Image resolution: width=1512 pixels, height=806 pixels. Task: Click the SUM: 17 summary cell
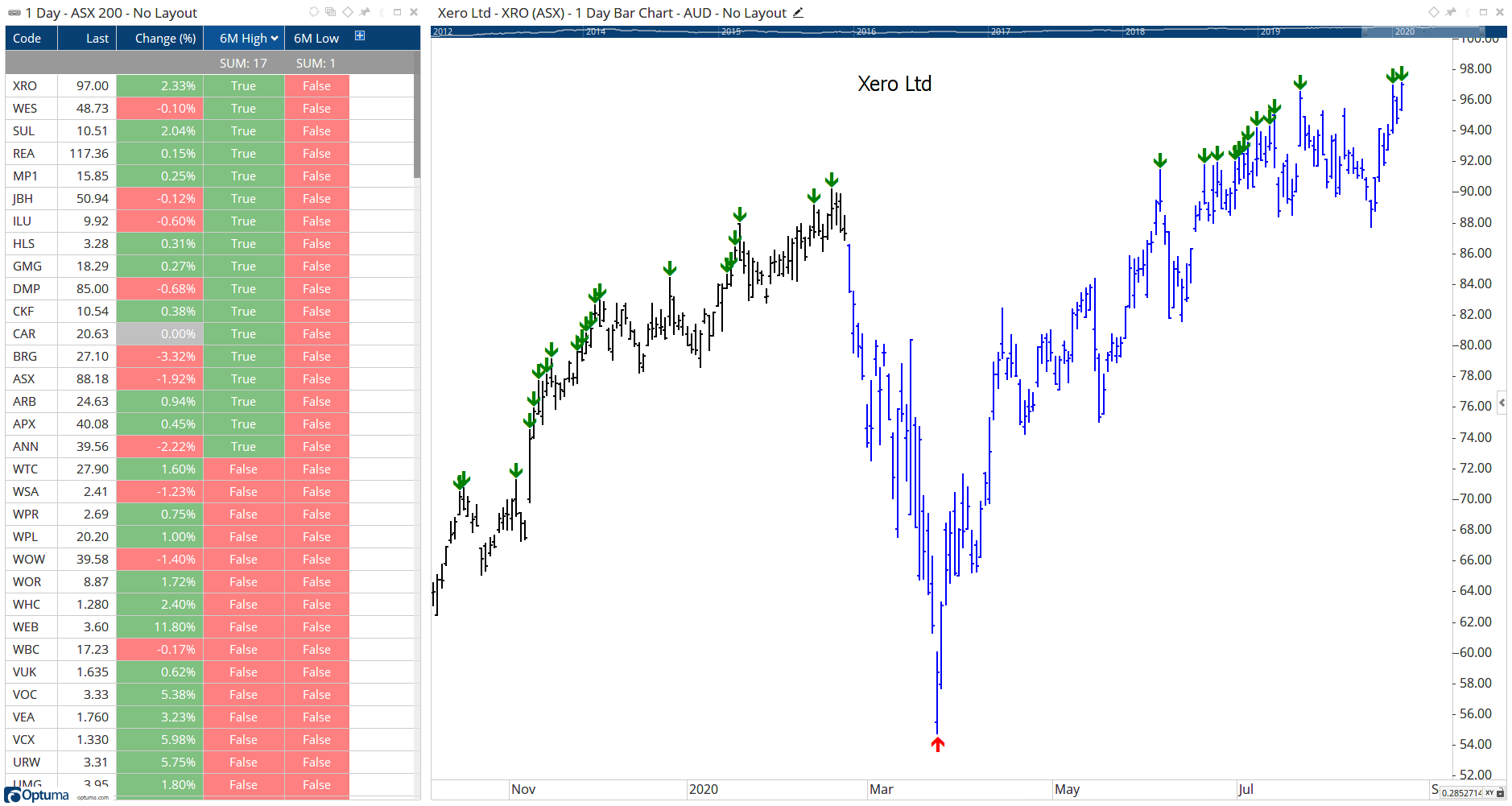click(x=243, y=63)
